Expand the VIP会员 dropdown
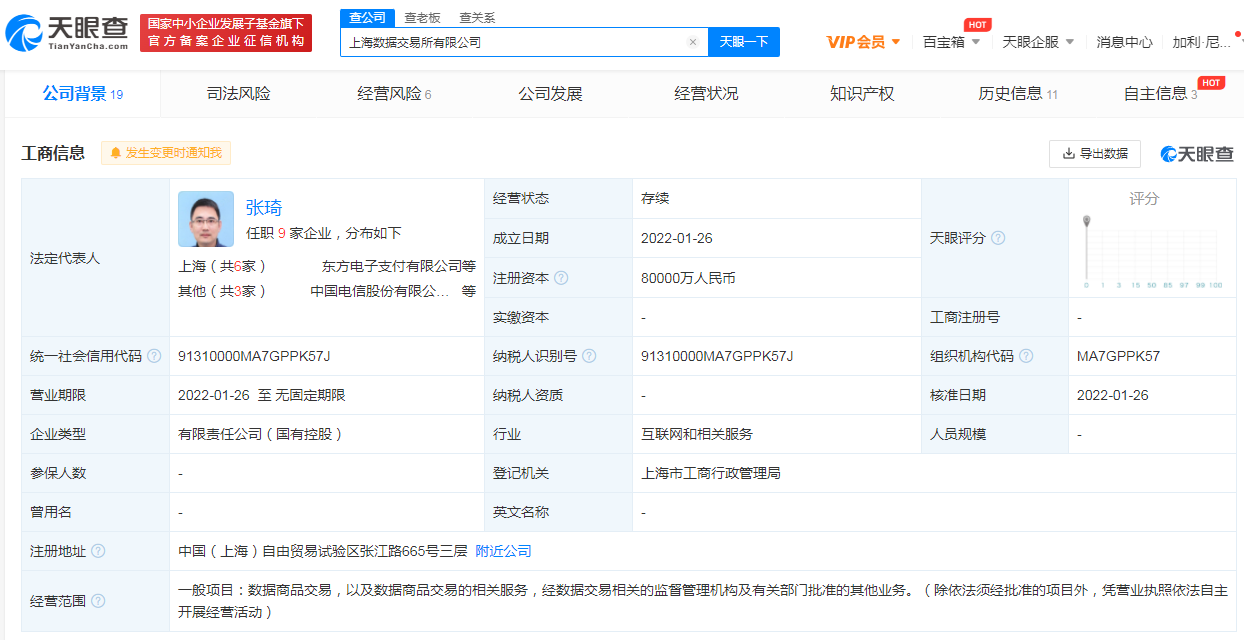Viewport: 1244px width, 640px height. pyautogui.click(x=863, y=42)
